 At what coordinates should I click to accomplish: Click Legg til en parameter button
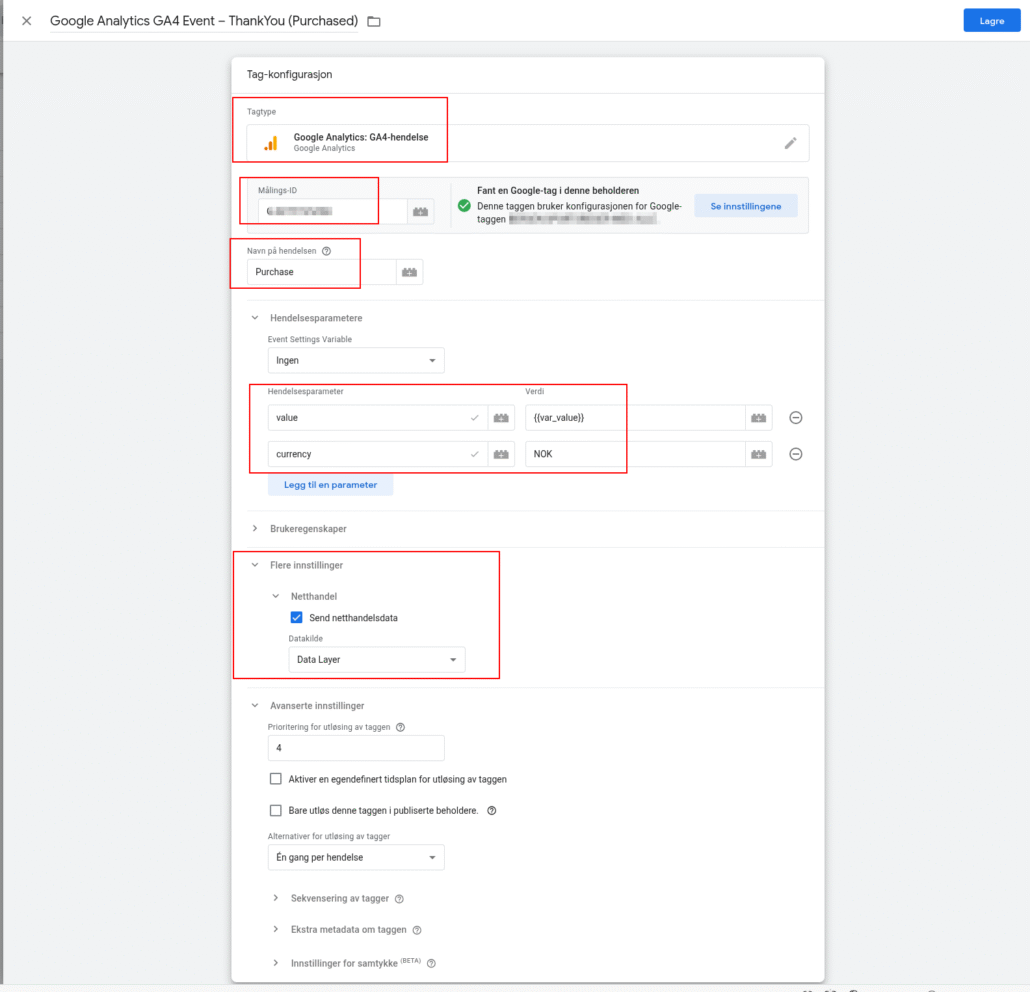click(330, 485)
